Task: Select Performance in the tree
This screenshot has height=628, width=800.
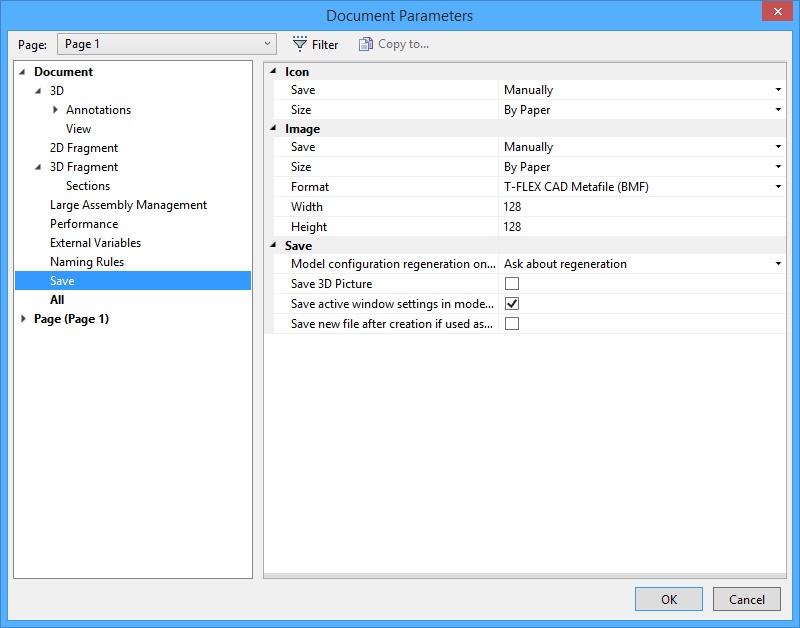Action: coord(84,224)
